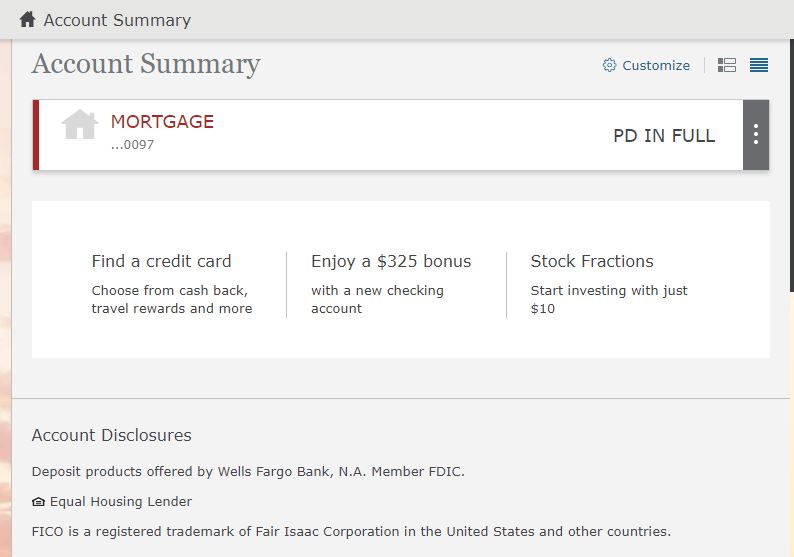Open the Stock Fractions offer
The height and width of the screenshot is (557, 794).
tap(592, 261)
